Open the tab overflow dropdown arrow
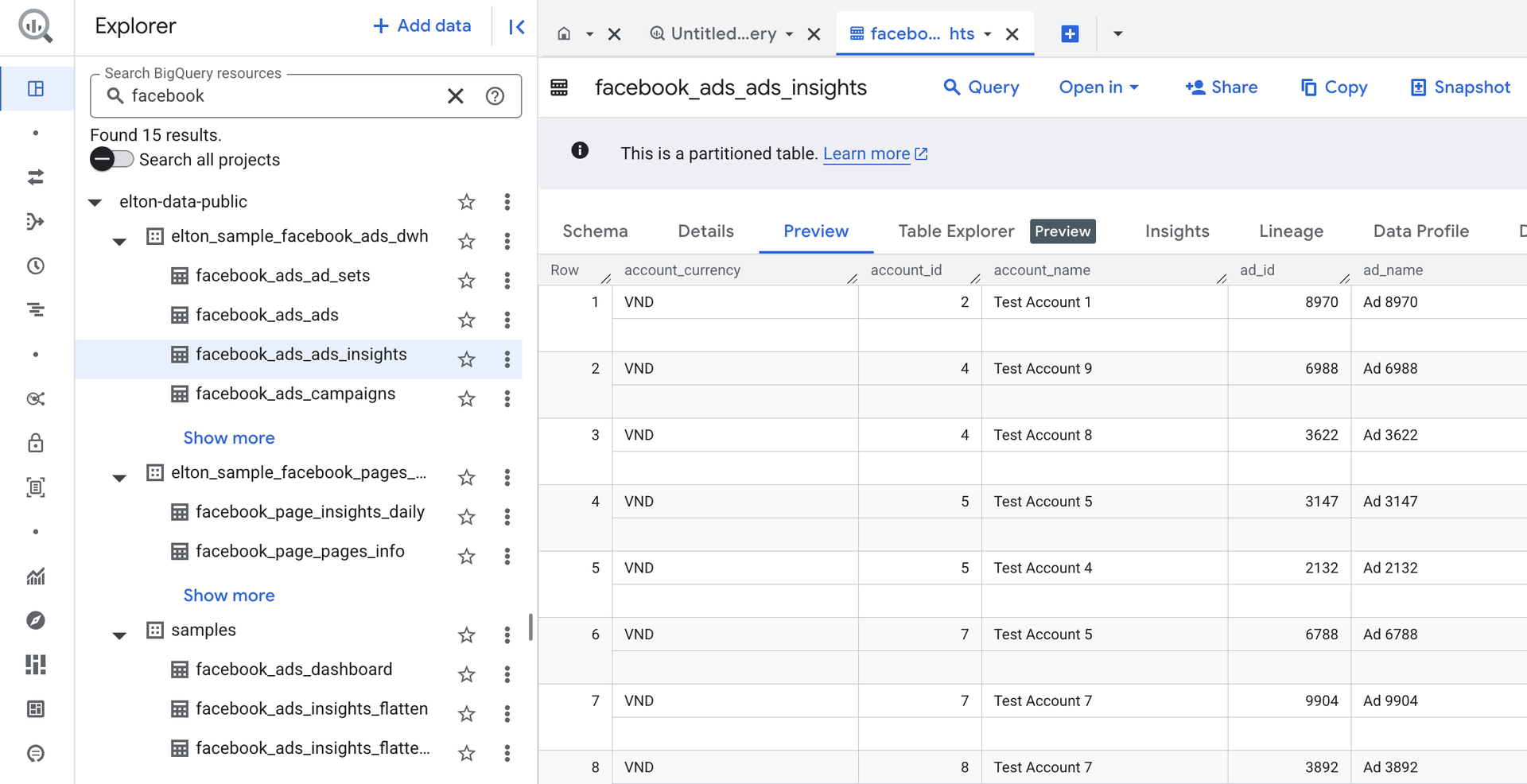The height and width of the screenshot is (784, 1527). [x=1117, y=33]
